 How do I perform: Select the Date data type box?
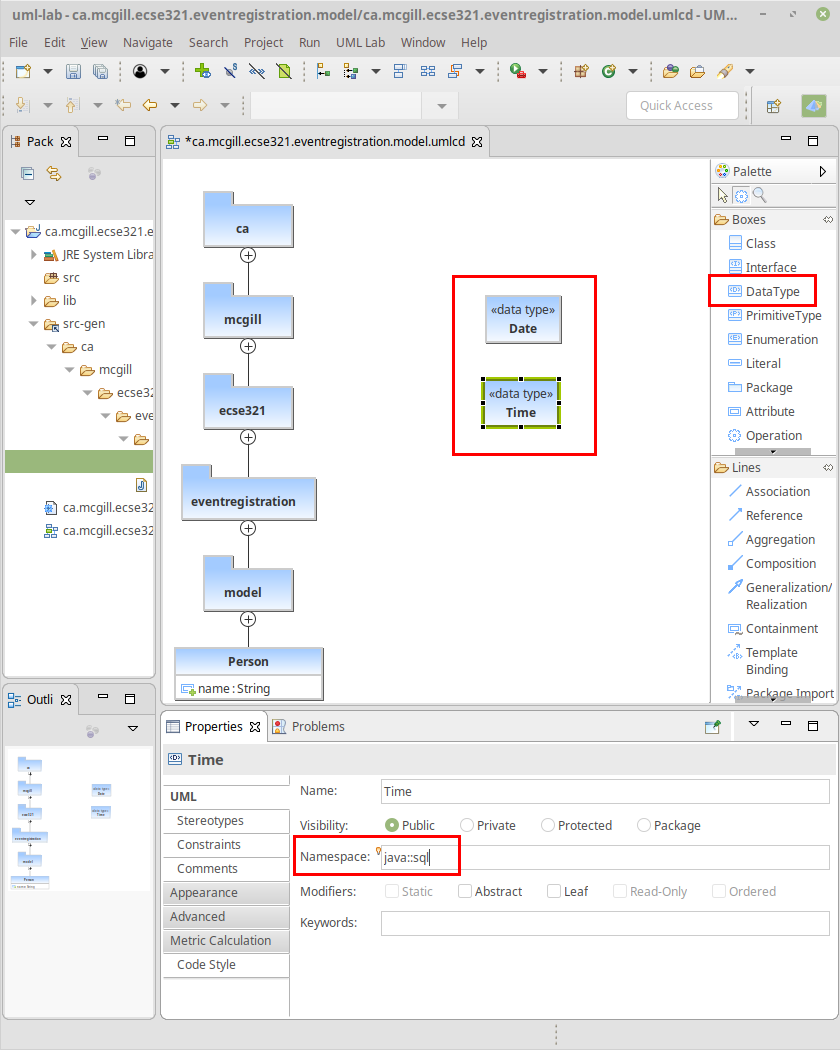click(x=523, y=319)
